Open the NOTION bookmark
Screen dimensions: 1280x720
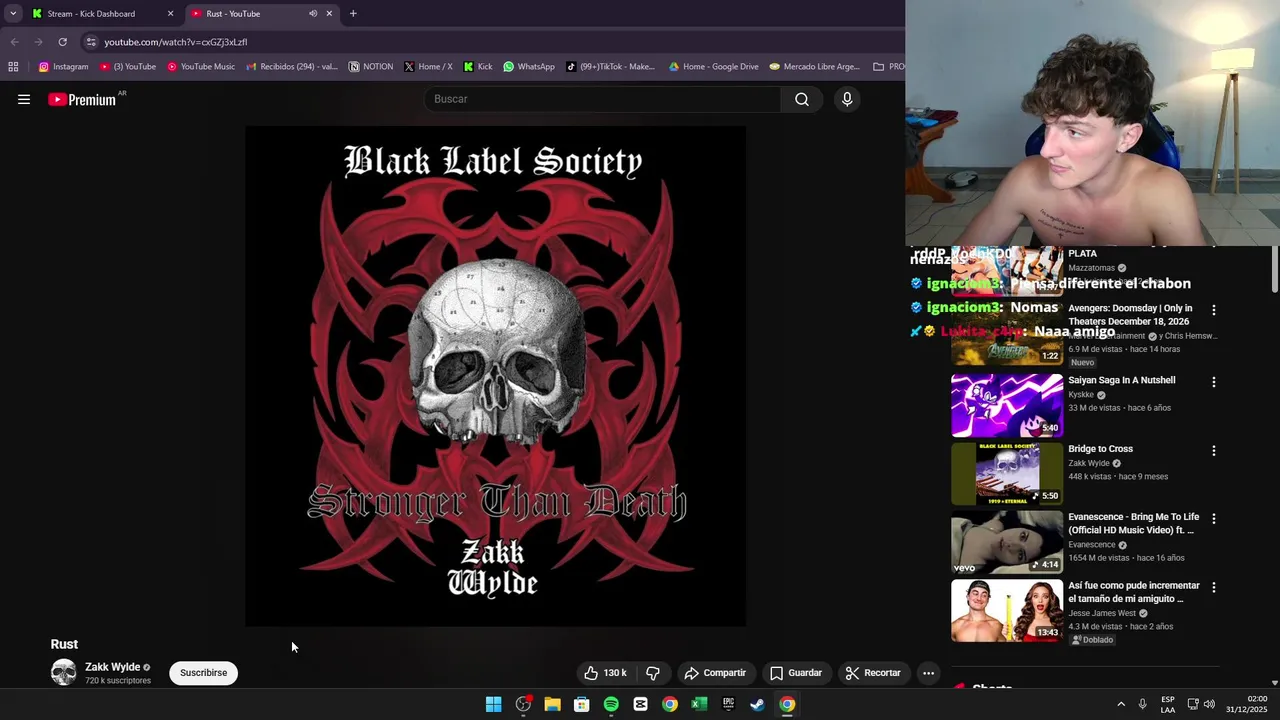coord(371,67)
